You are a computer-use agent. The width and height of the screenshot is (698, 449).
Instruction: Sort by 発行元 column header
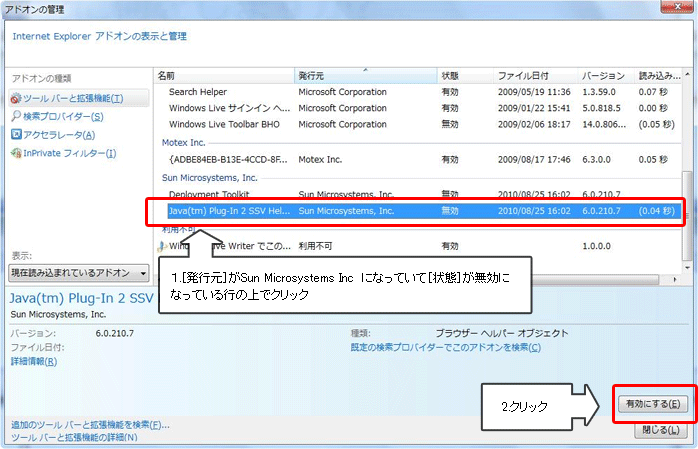tap(365, 76)
